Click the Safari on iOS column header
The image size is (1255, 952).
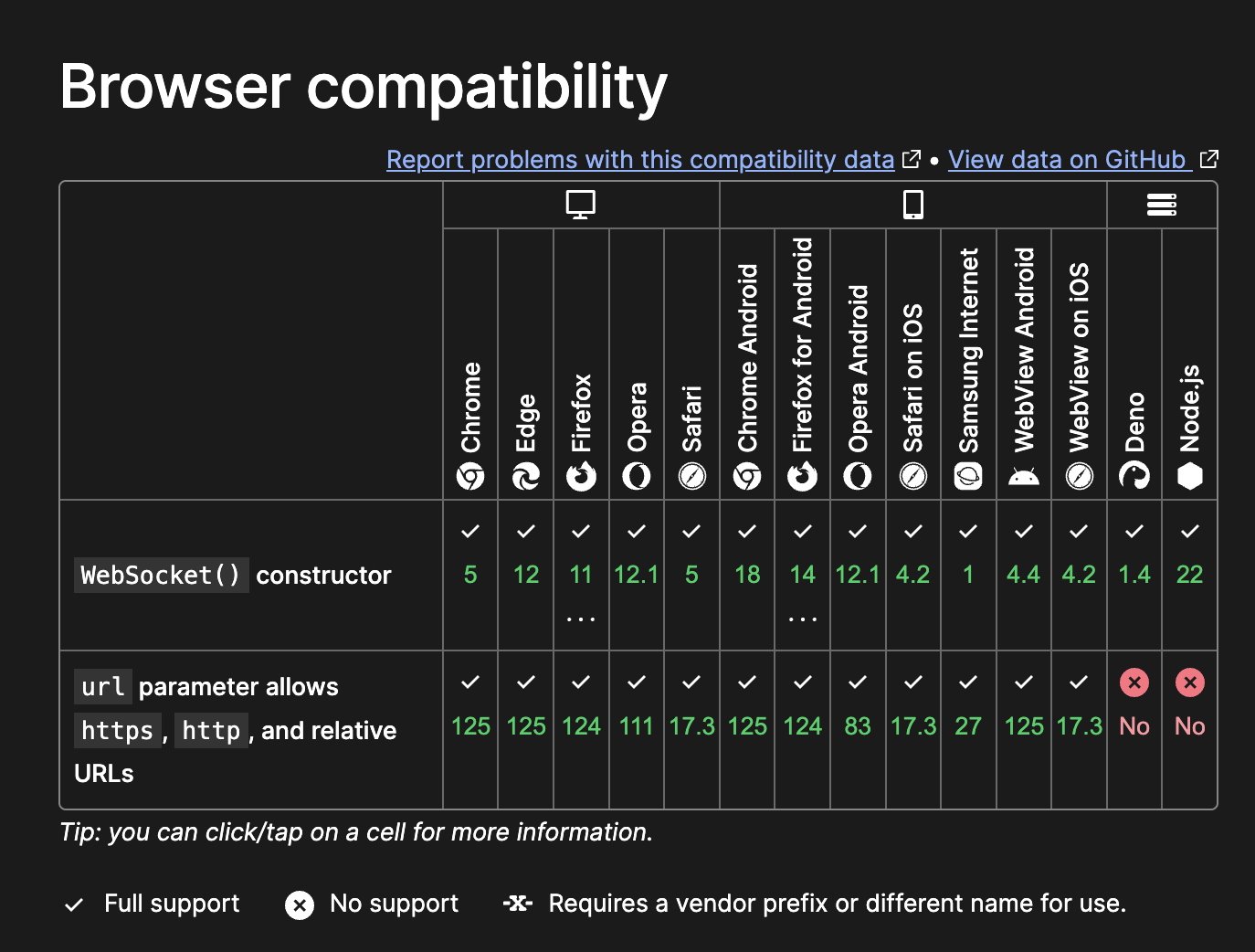tap(913, 365)
